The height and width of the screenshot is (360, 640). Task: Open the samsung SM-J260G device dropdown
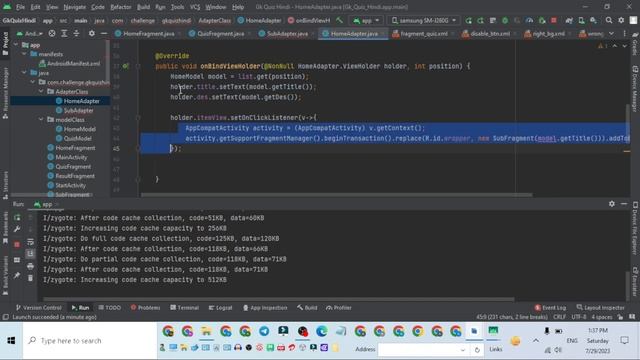point(424,20)
